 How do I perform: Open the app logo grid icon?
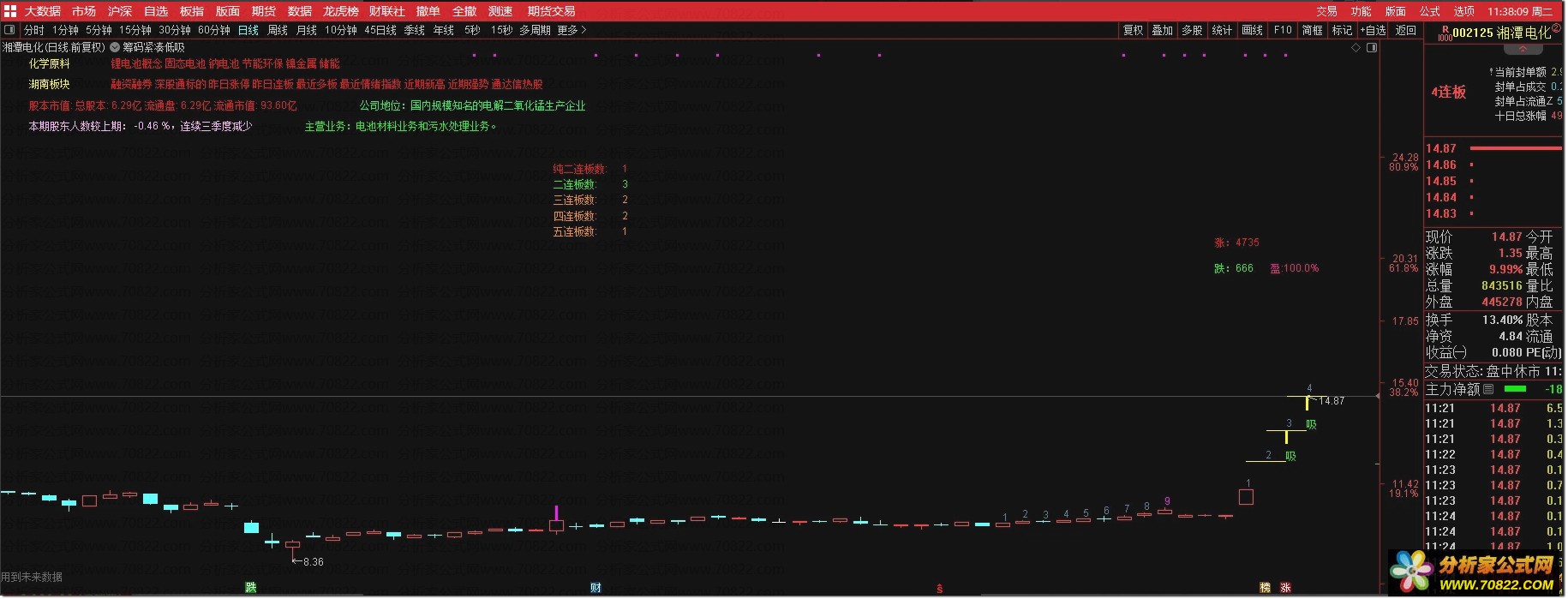point(10,10)
